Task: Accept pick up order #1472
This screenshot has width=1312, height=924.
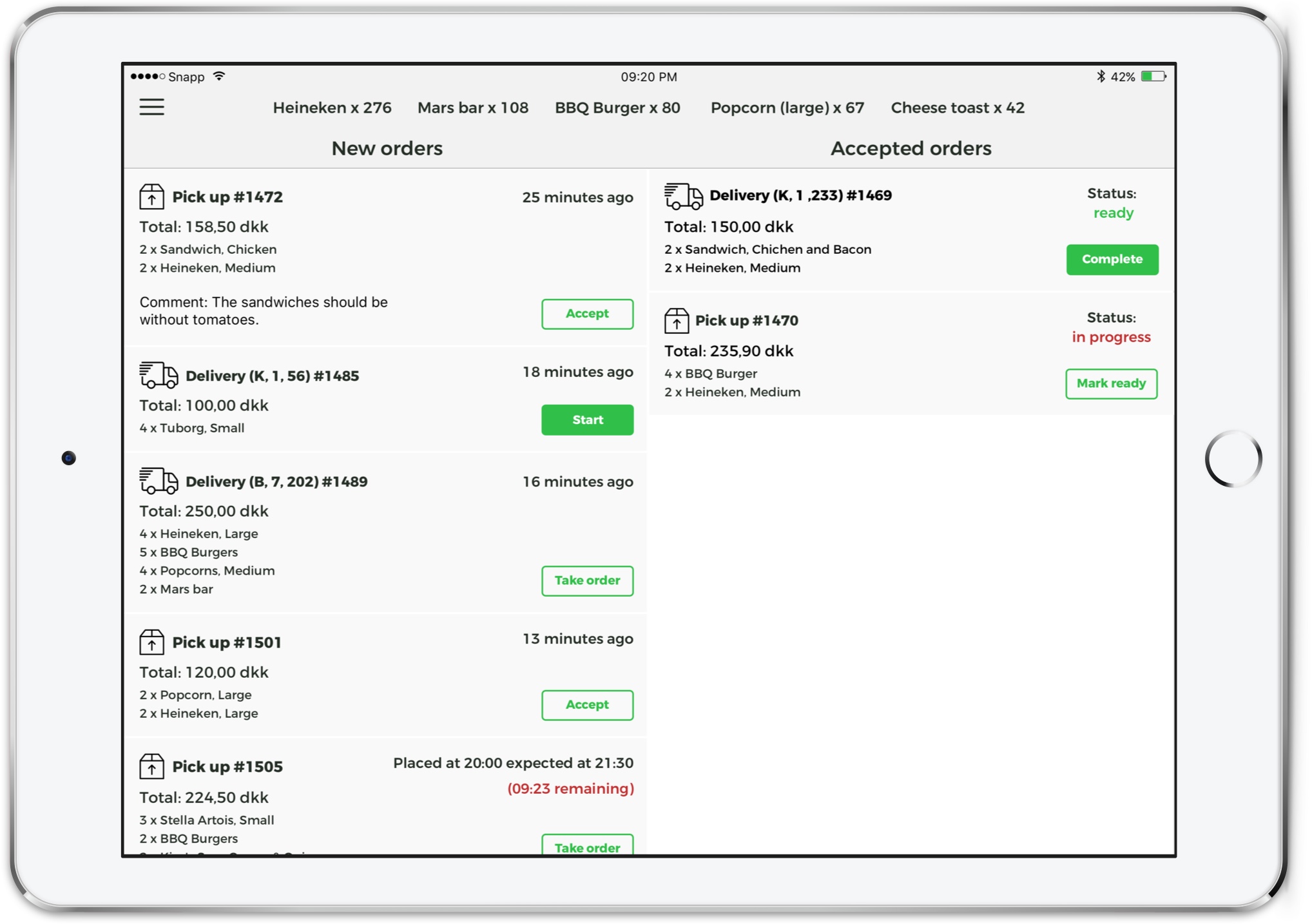Action: (x=587, y=314)
